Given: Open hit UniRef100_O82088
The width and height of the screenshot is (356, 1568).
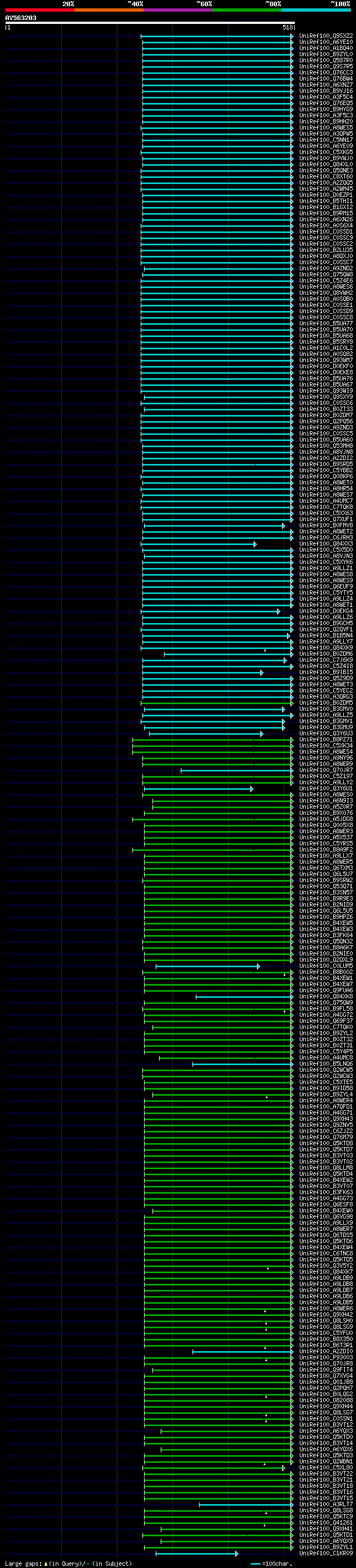Looking at the screenshot, I should click(326, 1400).
